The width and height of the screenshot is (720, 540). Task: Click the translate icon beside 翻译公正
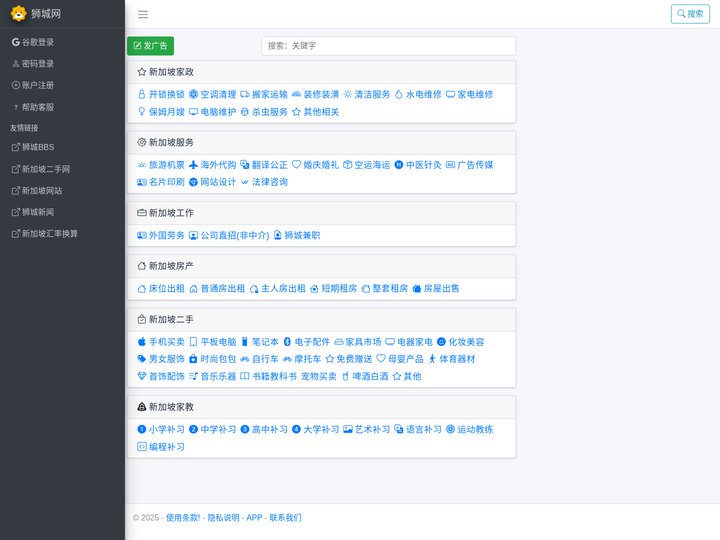(245, 164)
